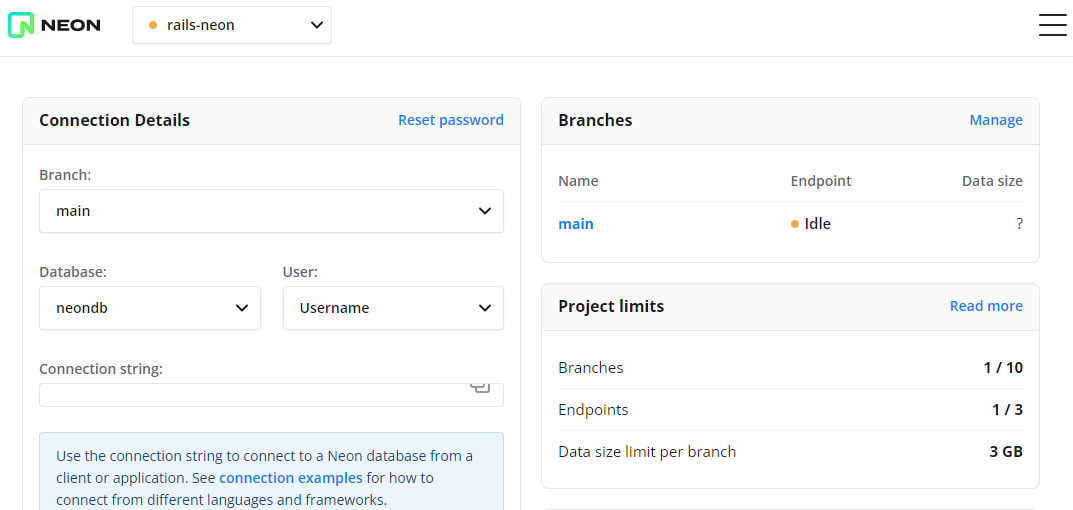The height and width of the screenshot is (510, 1073).
Task: Click the 3 GB data size limit
Action: coord(1006,452)
